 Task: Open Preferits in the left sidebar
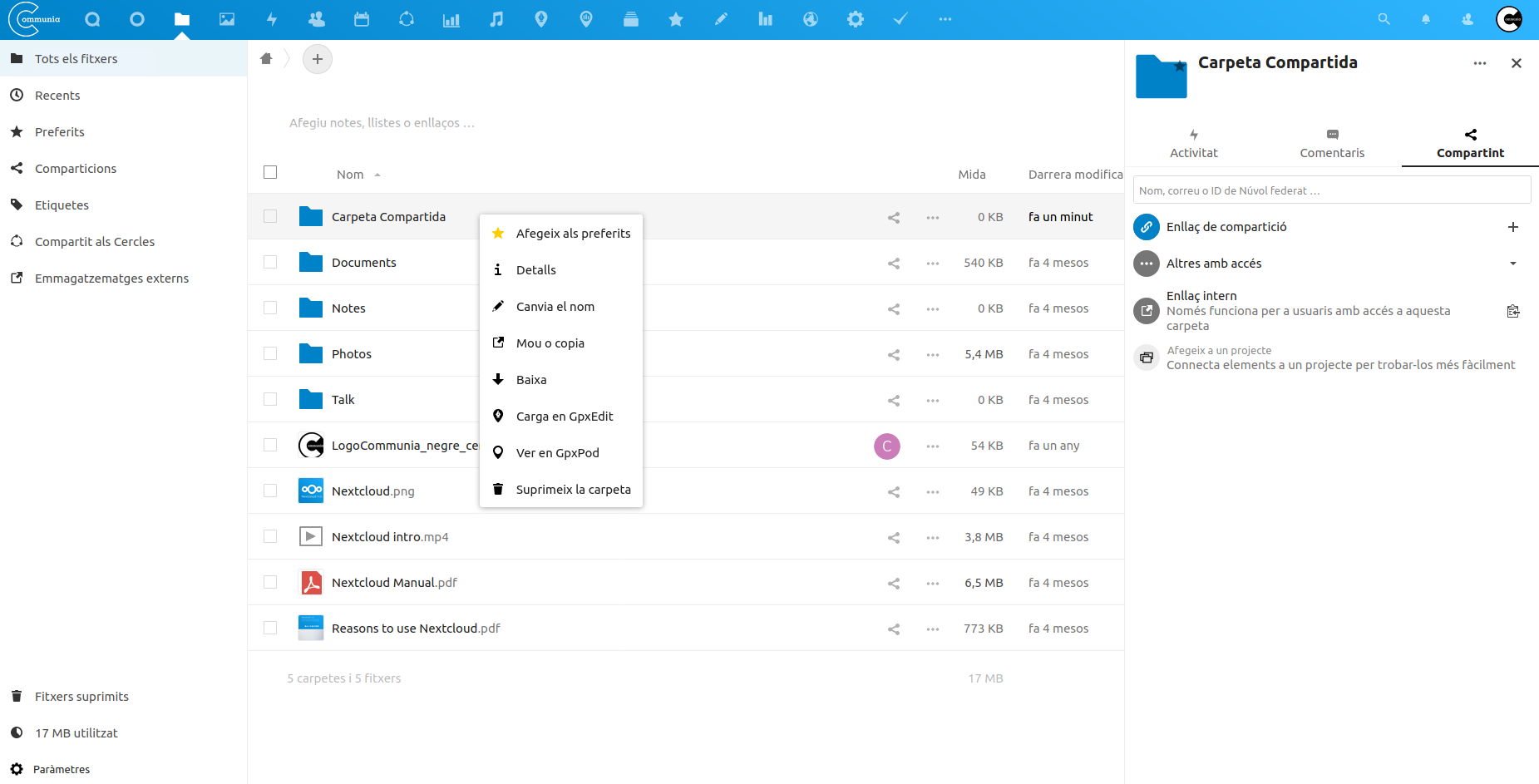coord(123,132)
